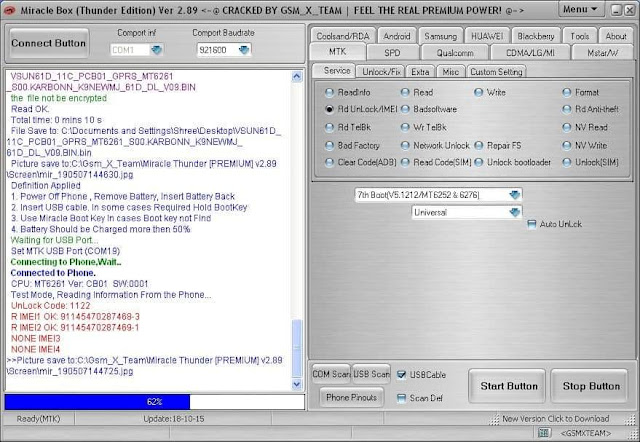640x442 pixels.
Task: Click the R IMEI1 OK log line
Action: (x=75, y=317)
